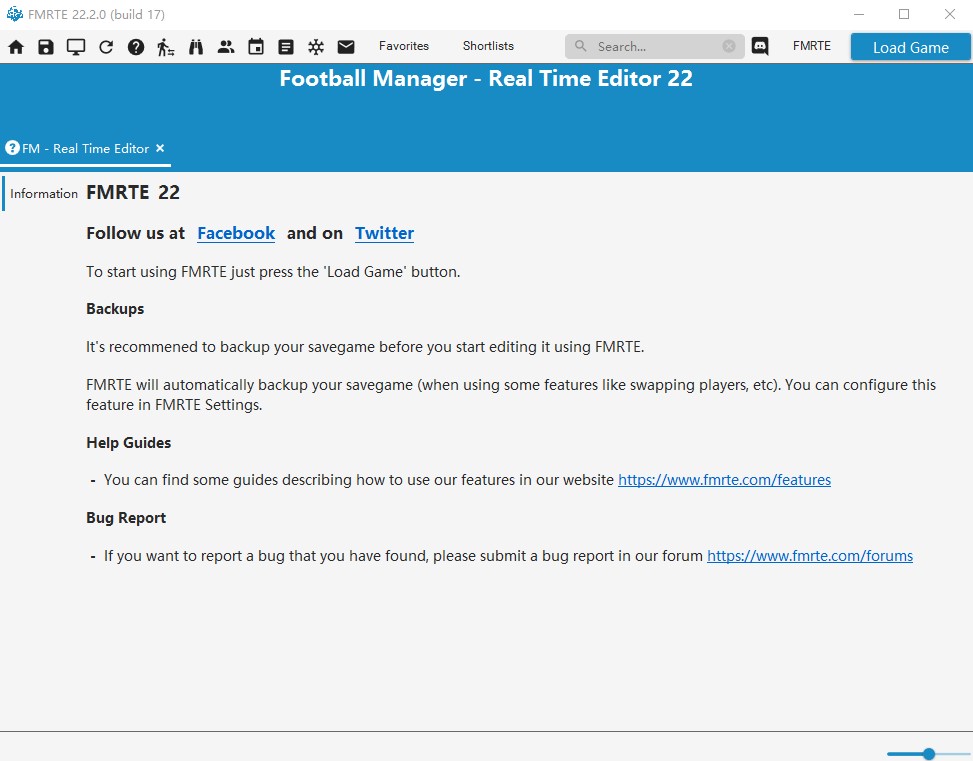Minimize the FMRTE window

[859, 14]
